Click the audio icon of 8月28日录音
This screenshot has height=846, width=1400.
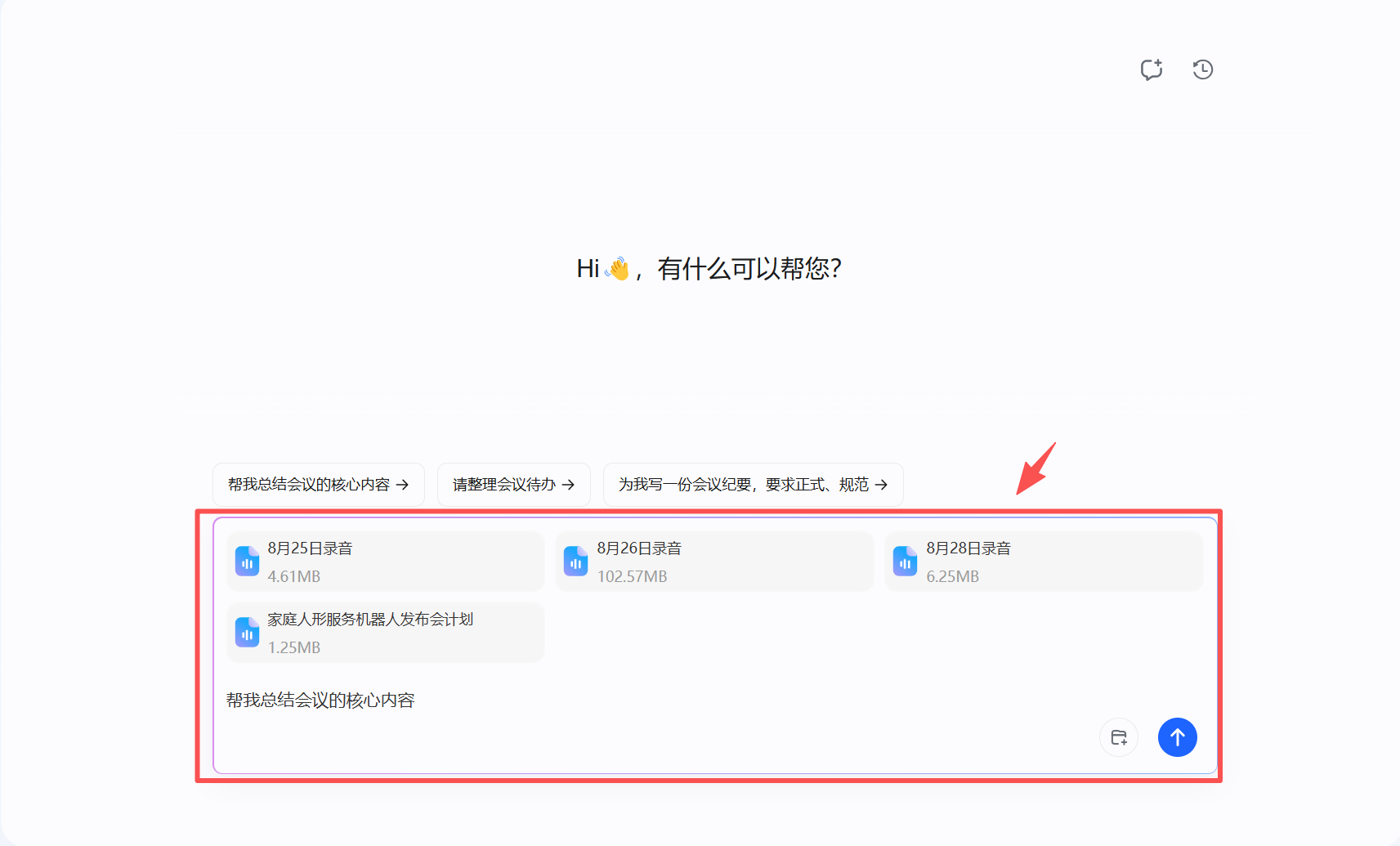[906, 562]
